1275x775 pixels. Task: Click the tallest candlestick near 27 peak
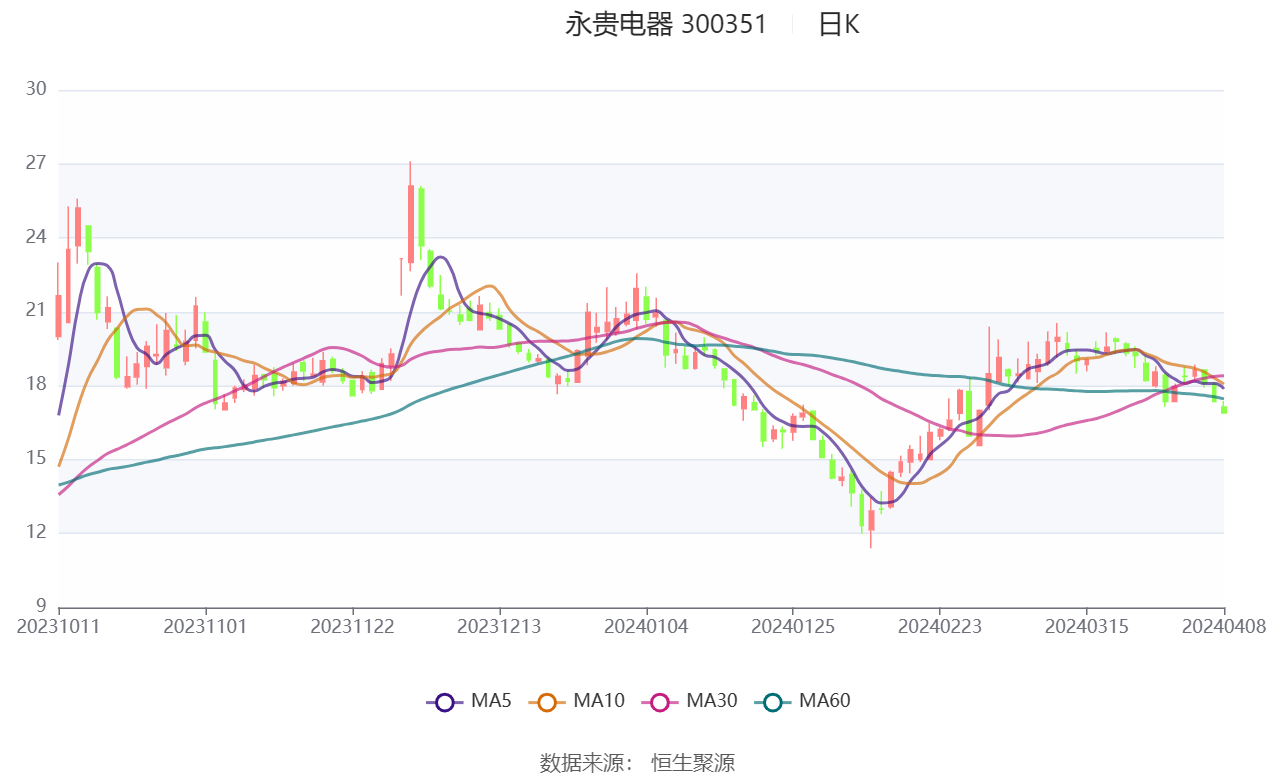pyautogui.click(x=410, y=216)
